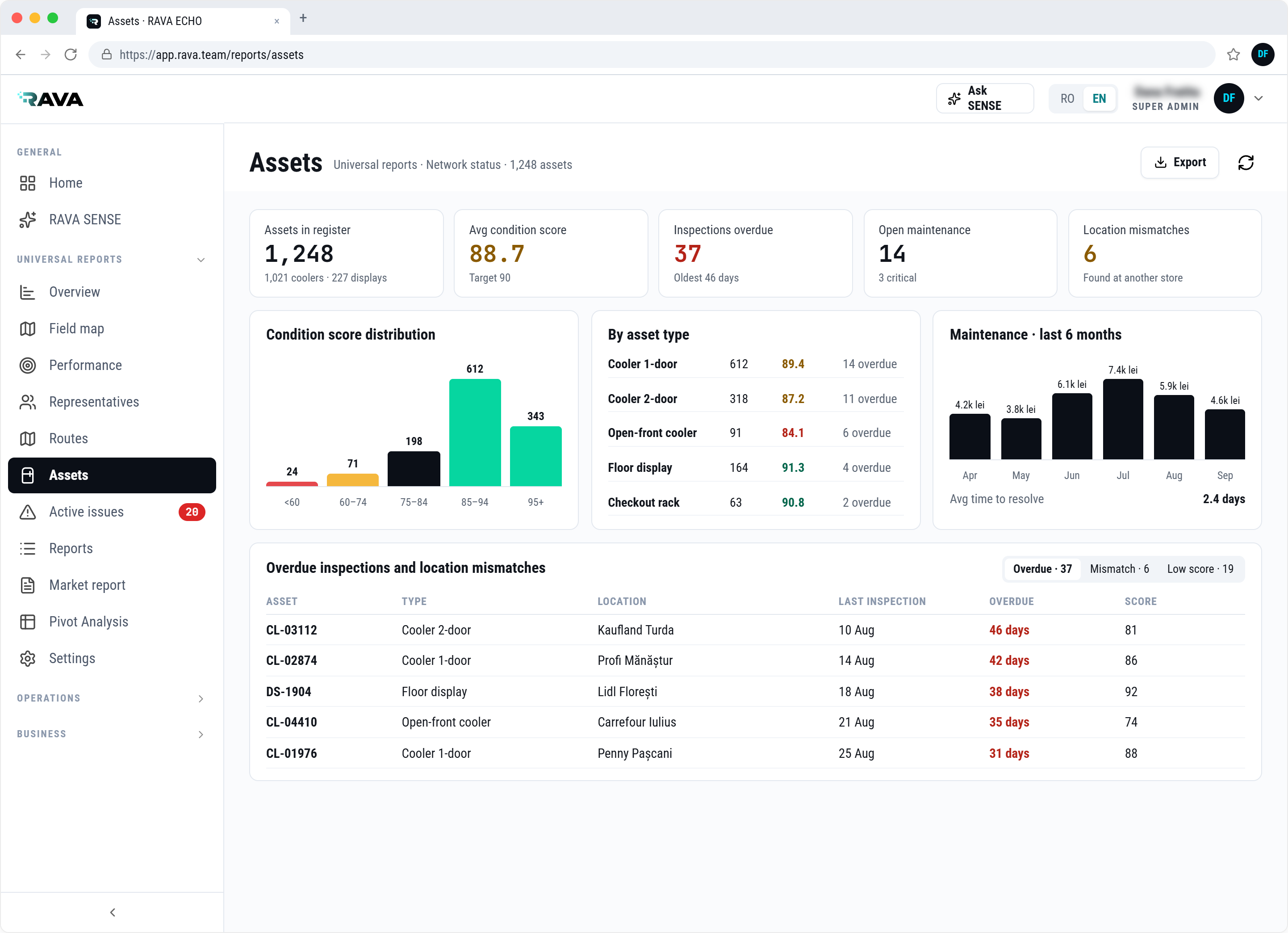1288x933 pixels.
Task: Go forward in browser history
Action: coord(46,55)
